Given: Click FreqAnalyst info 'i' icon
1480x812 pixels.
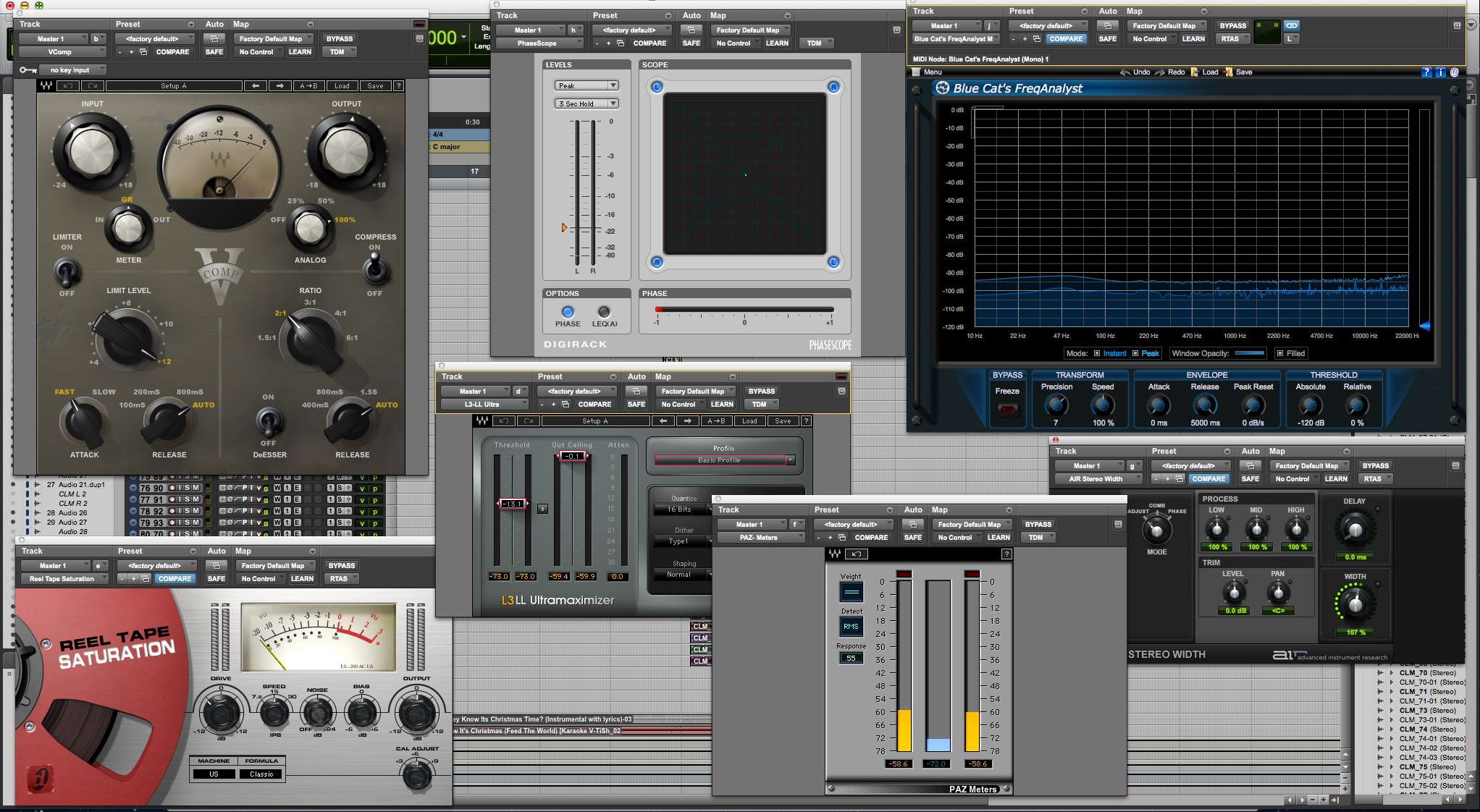Looking at the screenshot, I should click(1440, 72).
